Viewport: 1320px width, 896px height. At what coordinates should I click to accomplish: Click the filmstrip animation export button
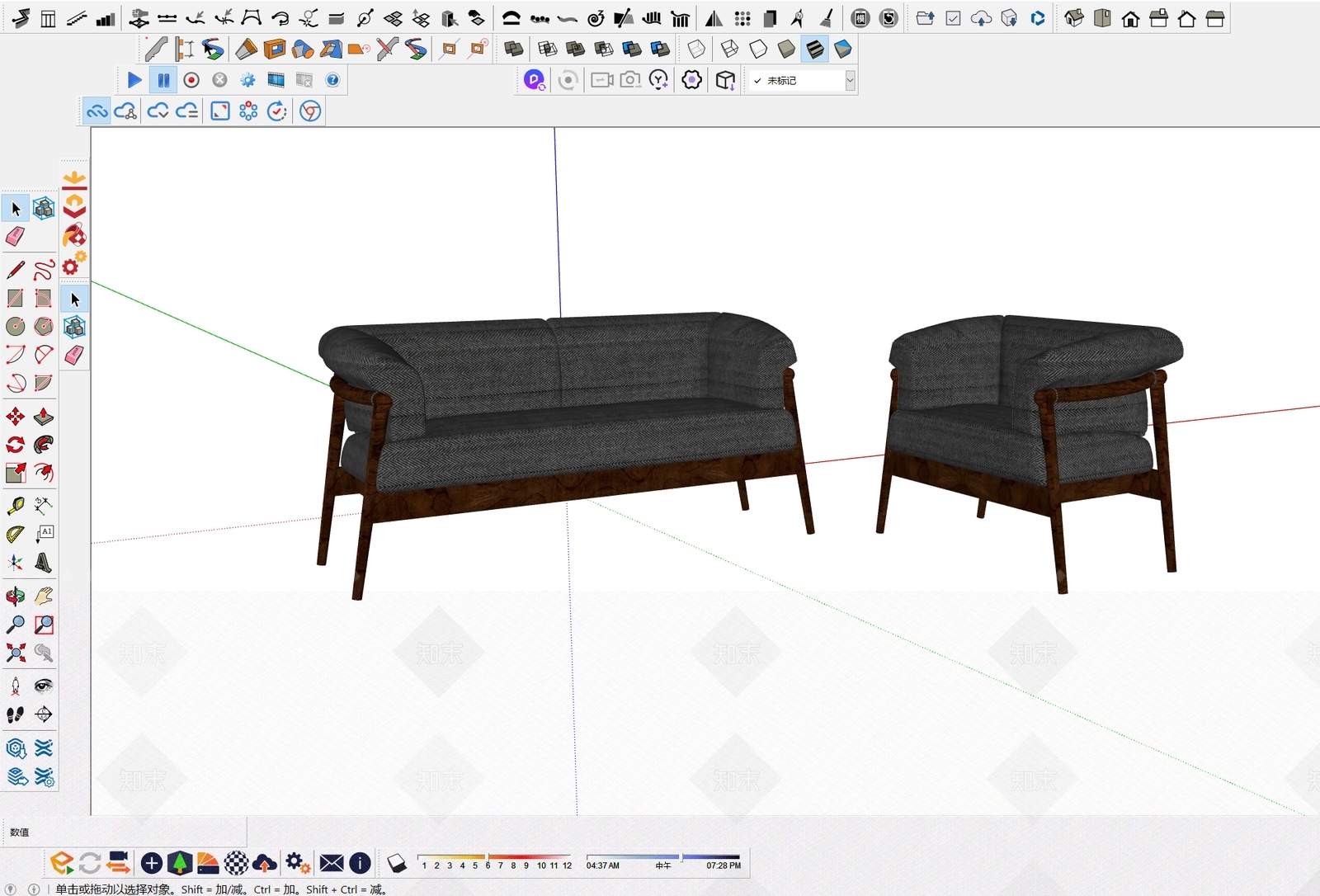pyautogui.click(x=276, y=80)
